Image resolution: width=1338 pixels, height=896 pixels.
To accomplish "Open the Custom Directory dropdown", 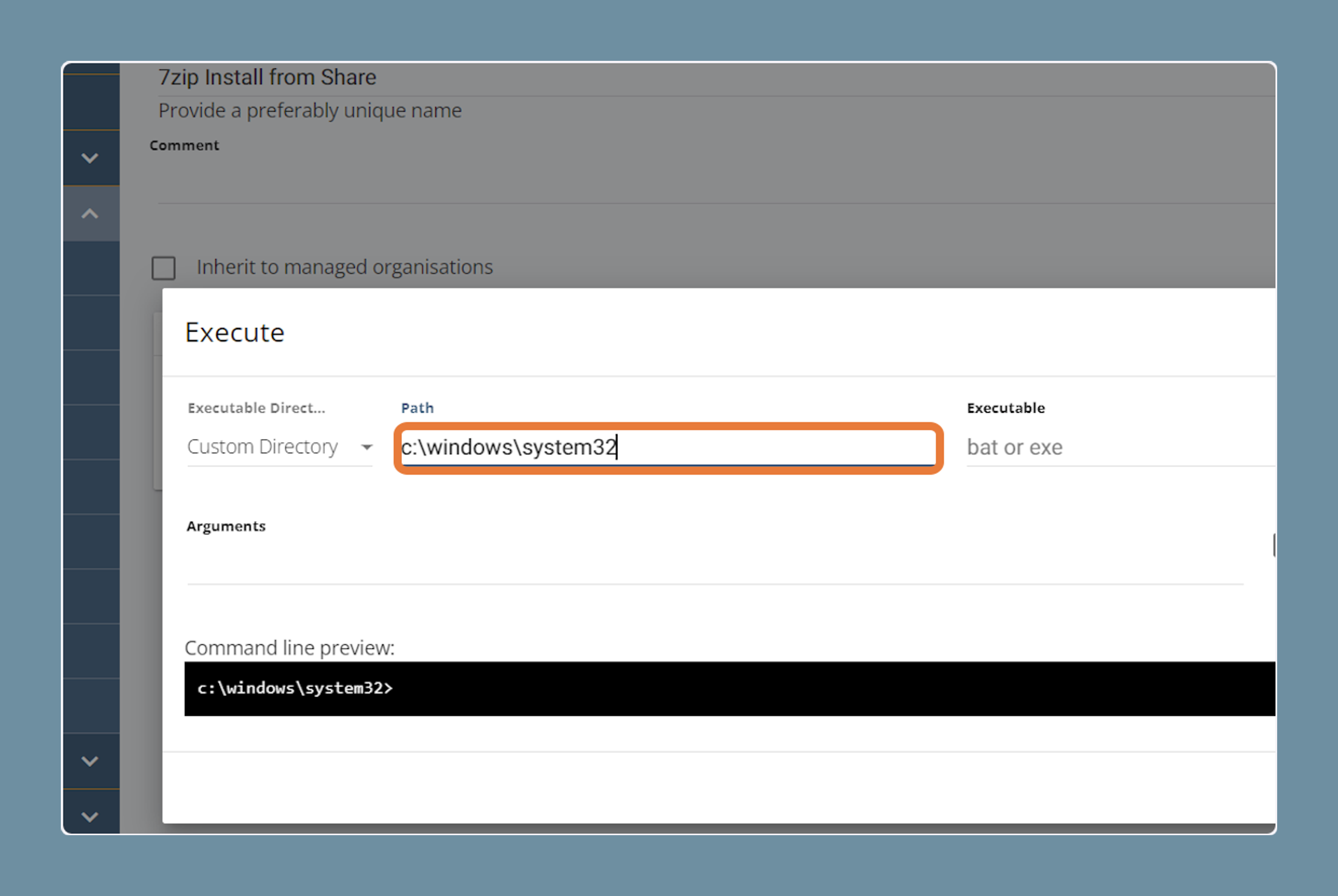I will [x=280, y=447].
